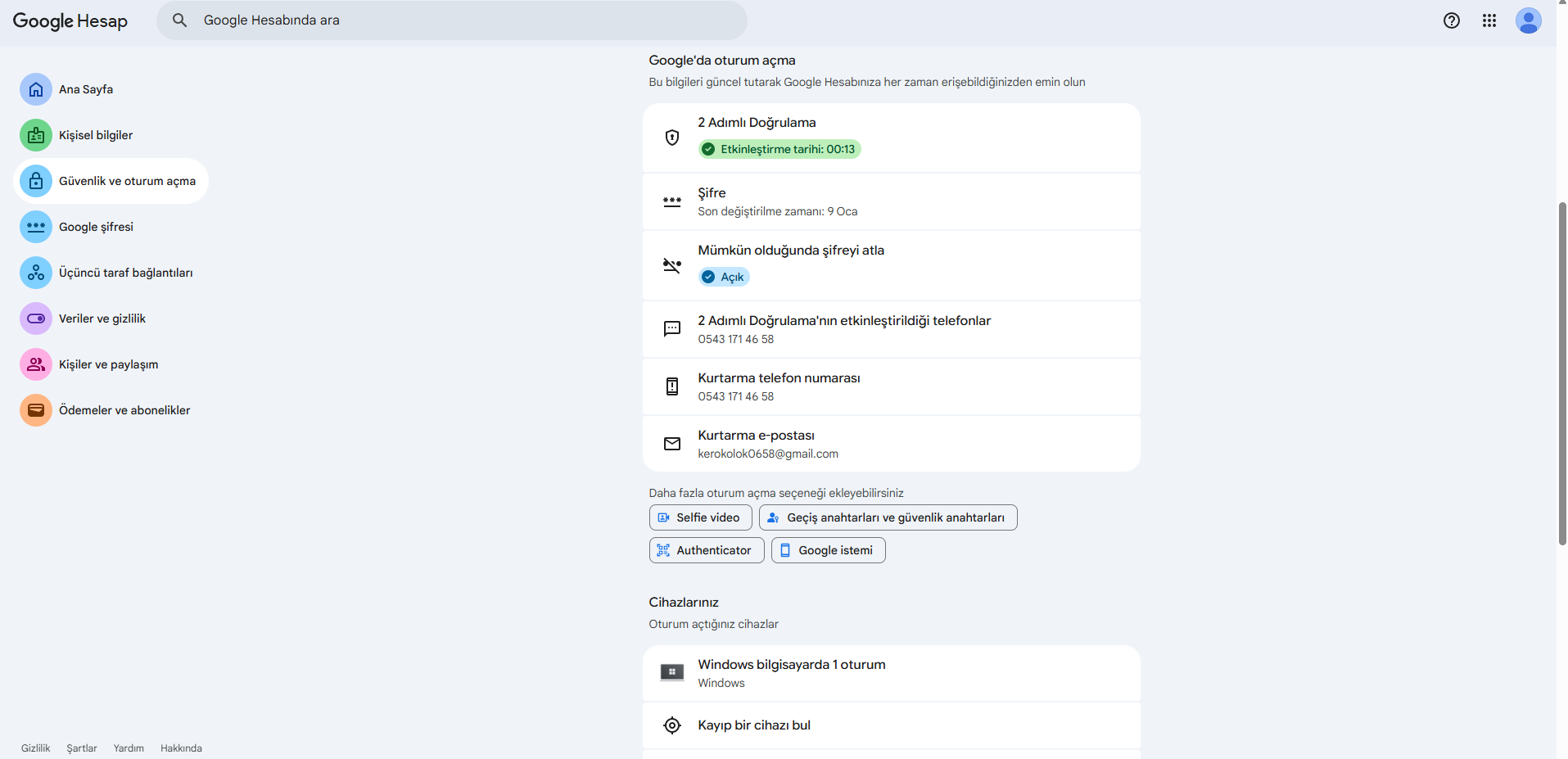Open Şifre row last changed 9 Oca
The width and height of the screenshot is (1568, 759).
(891, 201)
